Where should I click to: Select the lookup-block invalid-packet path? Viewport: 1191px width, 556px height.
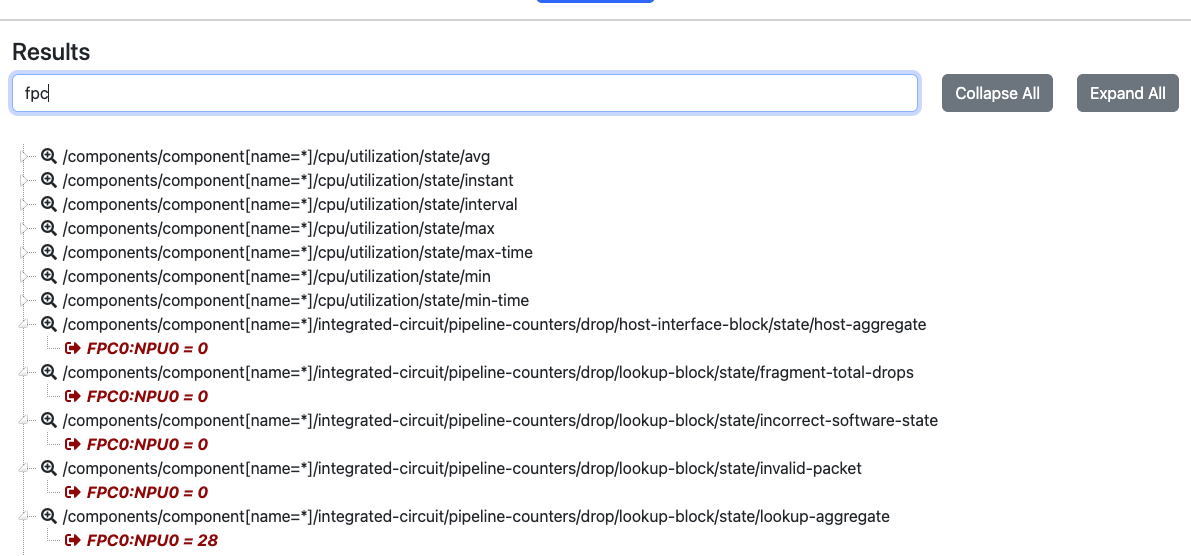pos(461,469)
